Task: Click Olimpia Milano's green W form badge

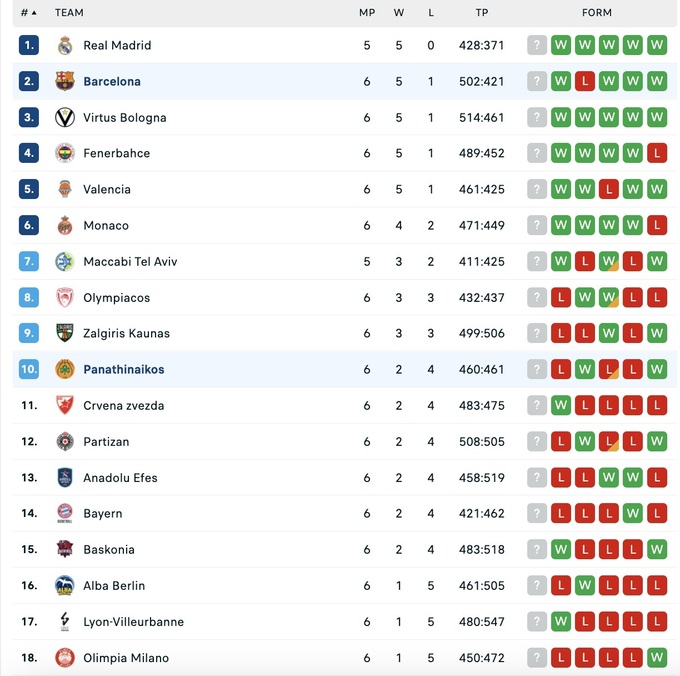Action: (x=657, y=657)
